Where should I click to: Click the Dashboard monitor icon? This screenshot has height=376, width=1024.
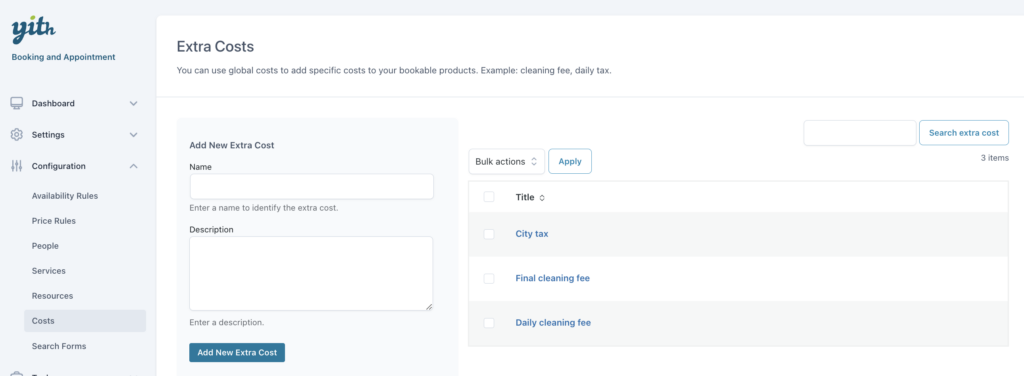point(17,103)
